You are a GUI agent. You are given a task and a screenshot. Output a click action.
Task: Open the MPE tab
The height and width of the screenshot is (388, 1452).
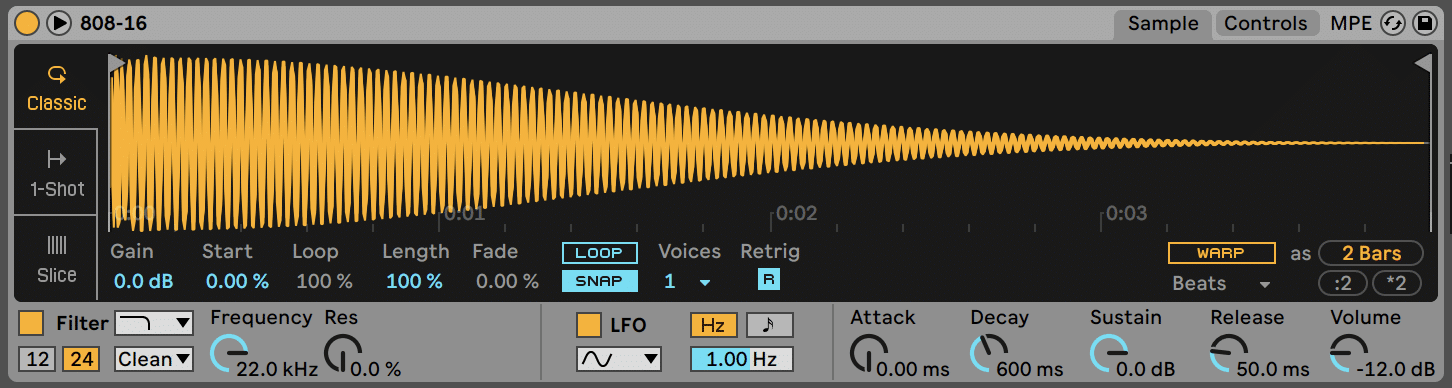(x=1351, y=23)
